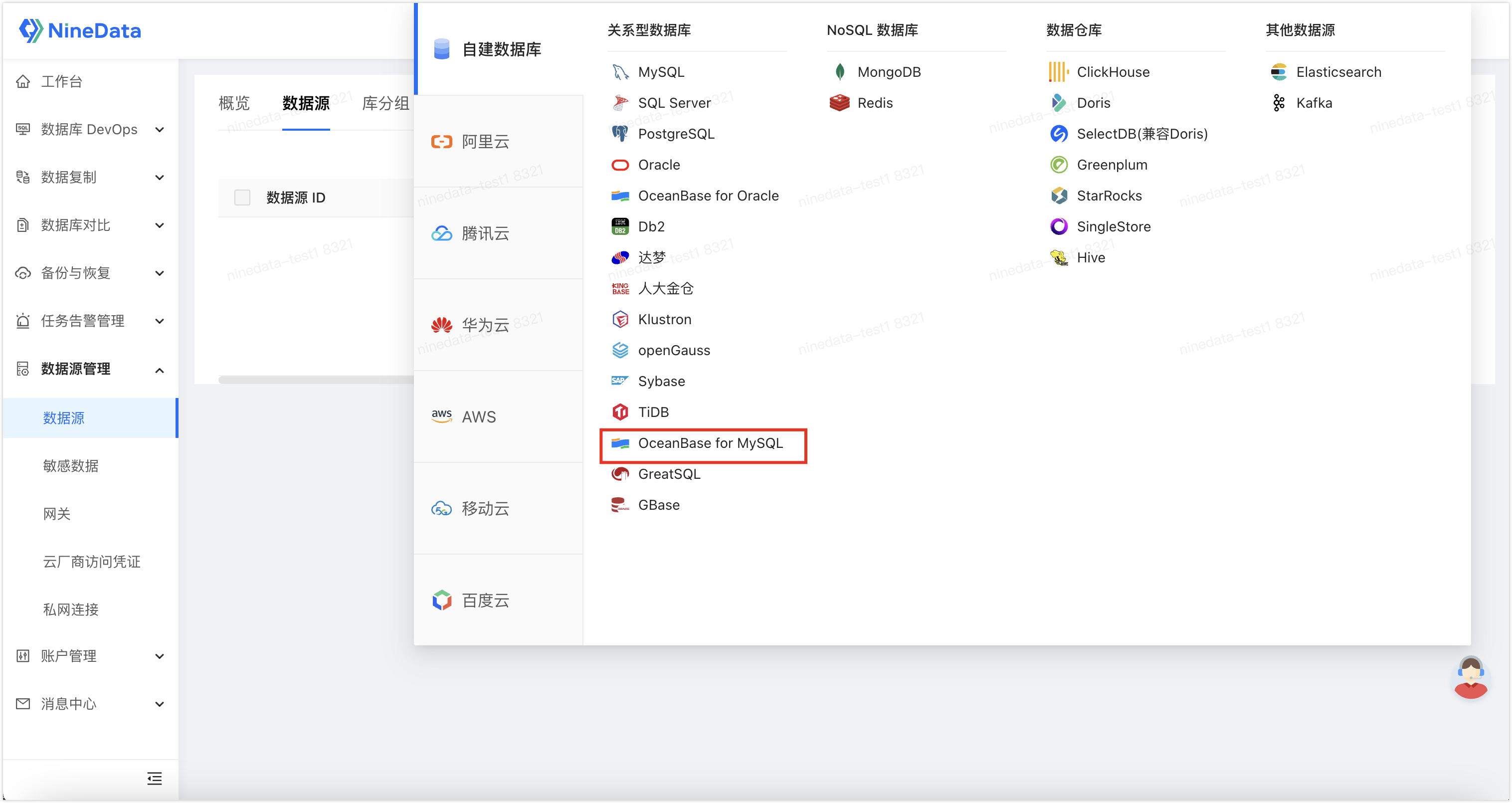Click the TiDB icon
1512x803 pixels.
620,412
